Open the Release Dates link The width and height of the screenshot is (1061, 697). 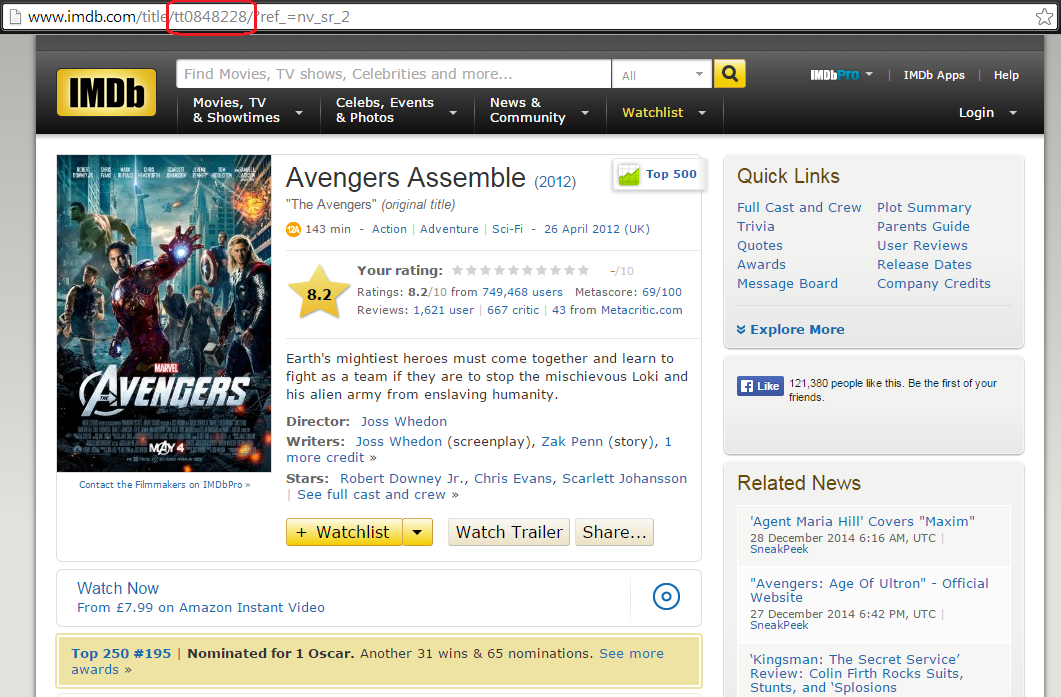click(x=924, y=265)
